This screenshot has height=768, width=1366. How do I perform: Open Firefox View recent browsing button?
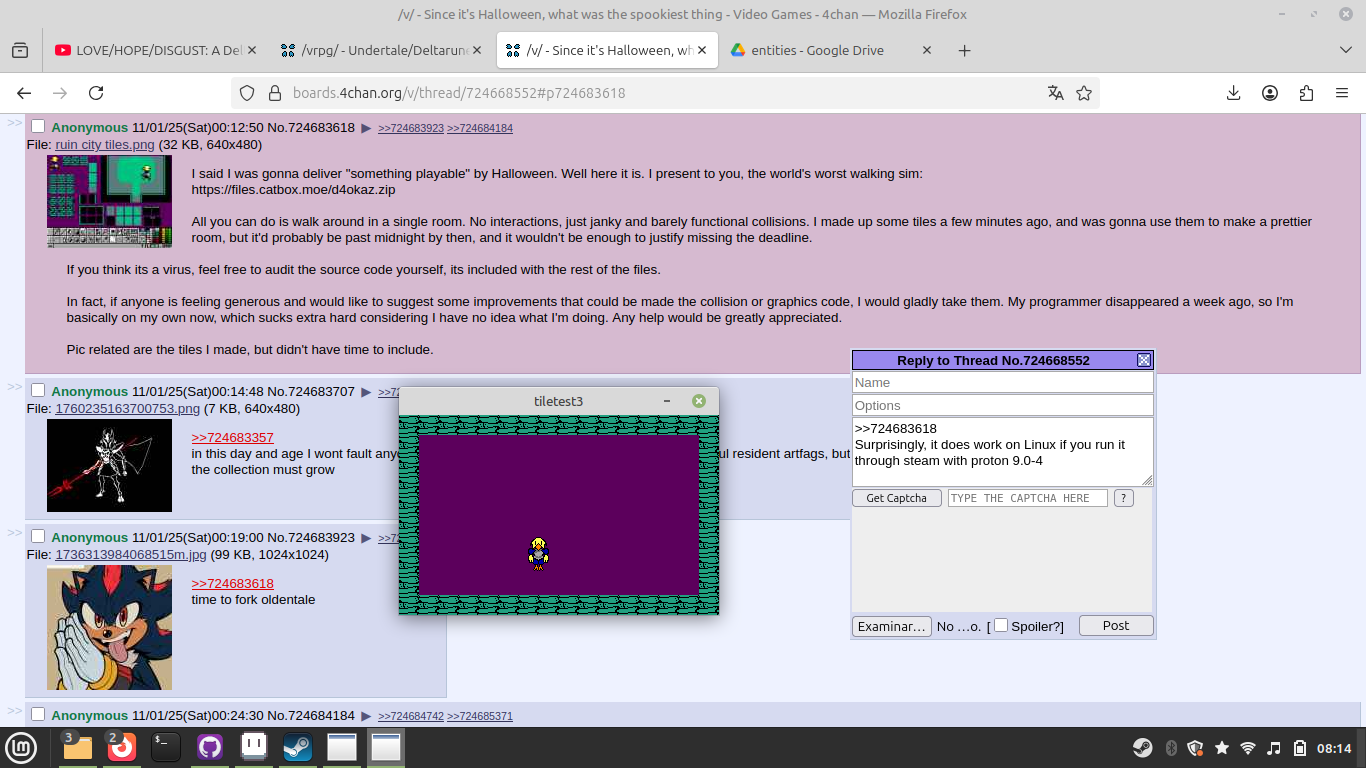pyautogui.click(x=20, y=50)
